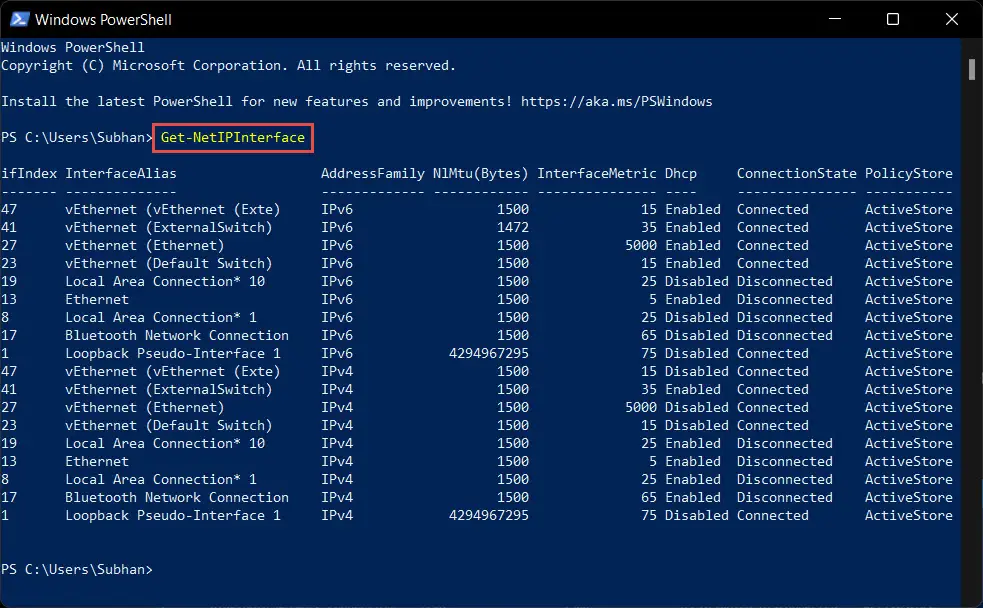Click the IPv6 Bluetooth Network Connection row
Image resolution: width=983 pixels, height=608 pixels.
(477, 335)
